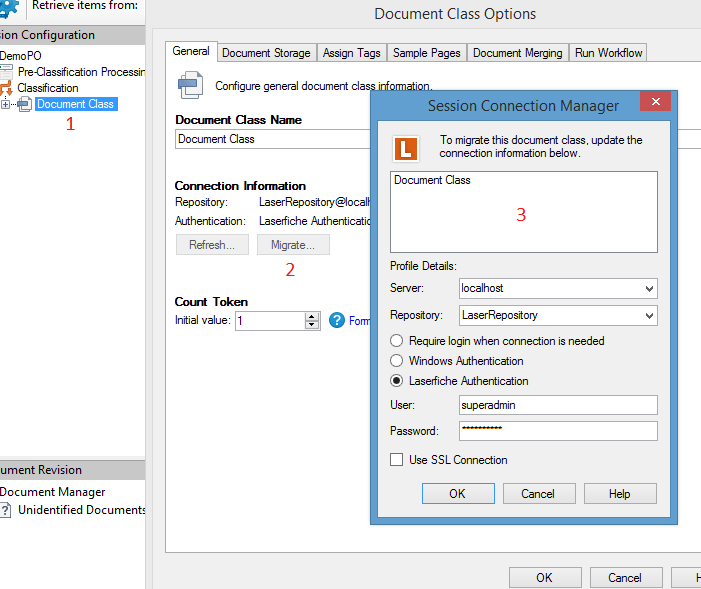Click the Document Revision panel header
Screen dimensions: 701x589
pyautogui.click(x=72, y=470)
